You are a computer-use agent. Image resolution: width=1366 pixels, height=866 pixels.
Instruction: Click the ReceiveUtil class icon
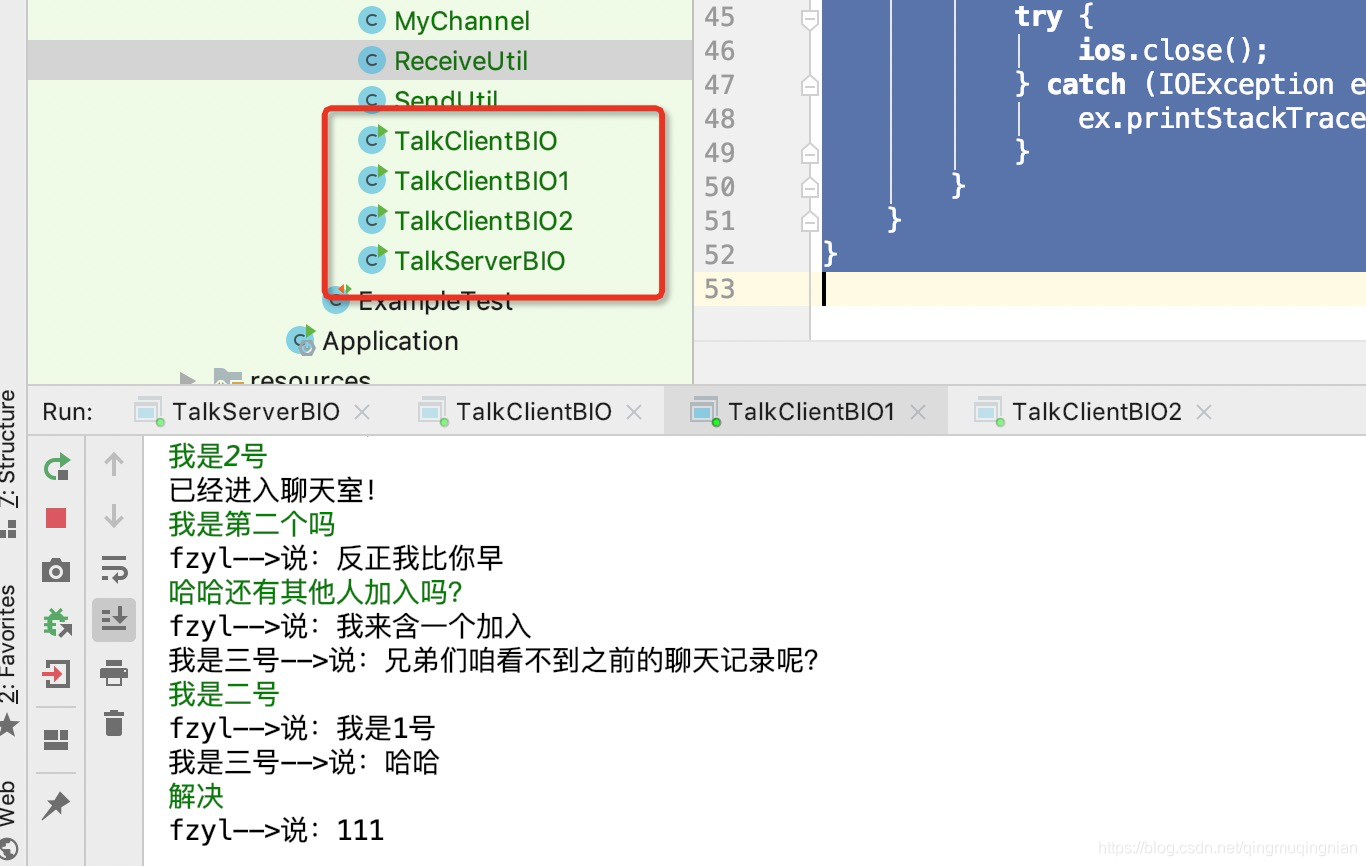tap(372, 61)
